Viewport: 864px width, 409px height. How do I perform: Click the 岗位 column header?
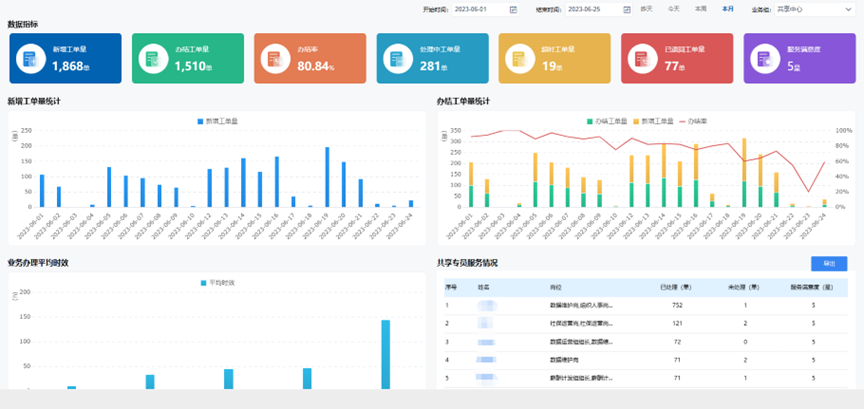pos(555,287)
